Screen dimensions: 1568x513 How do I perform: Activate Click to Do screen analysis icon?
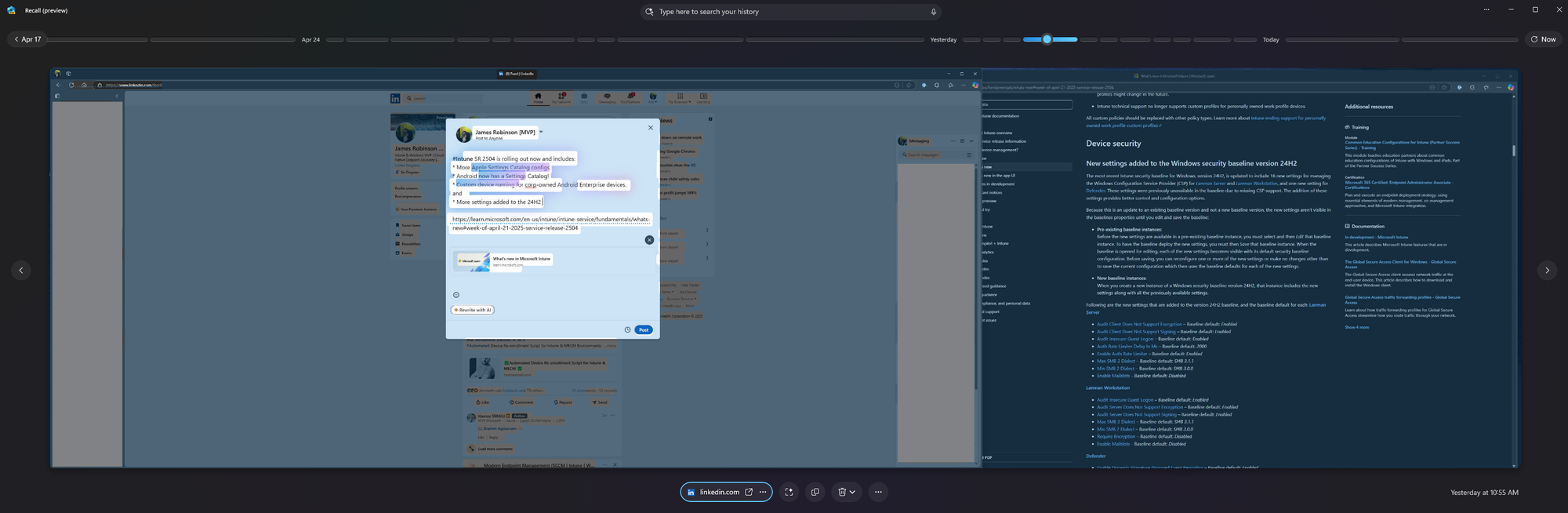(789, 492)
